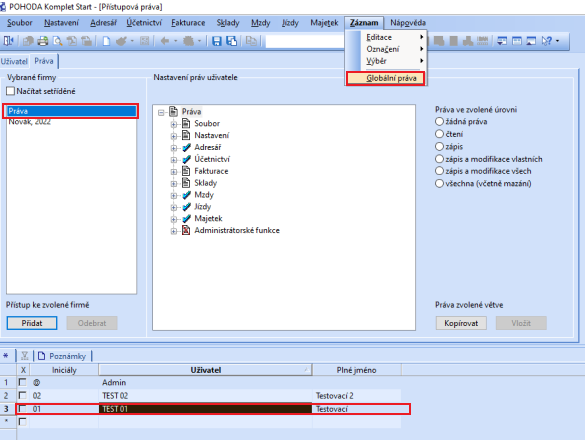The width and height of the screenshot is (585, 440).
Task: Select the Admin user cell
Action: [x=205, y=382]
